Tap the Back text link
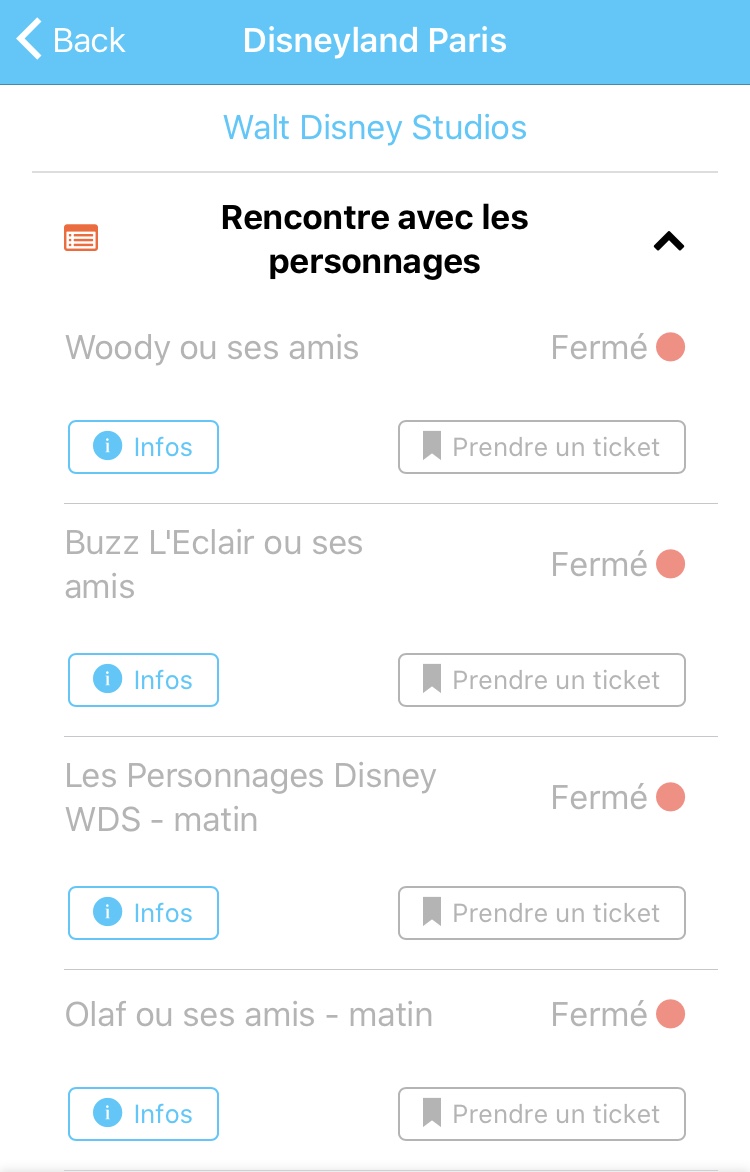Screen dimensions: 750x1172 [x=89, y=41]
